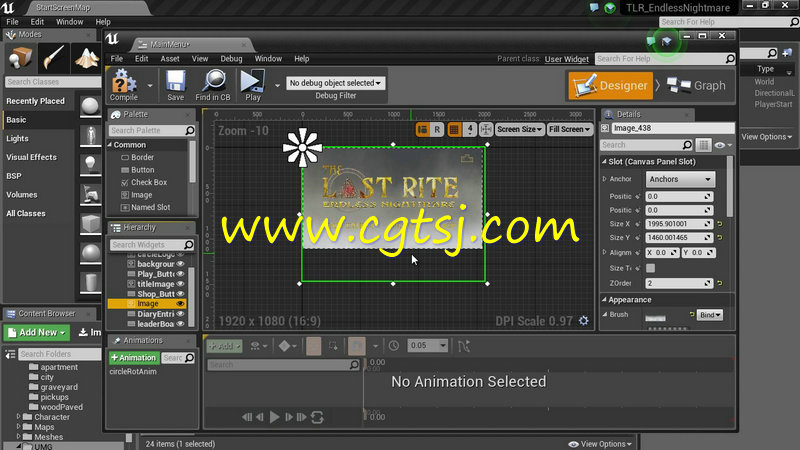Click the zoom to fit icon

pos(486,130)
